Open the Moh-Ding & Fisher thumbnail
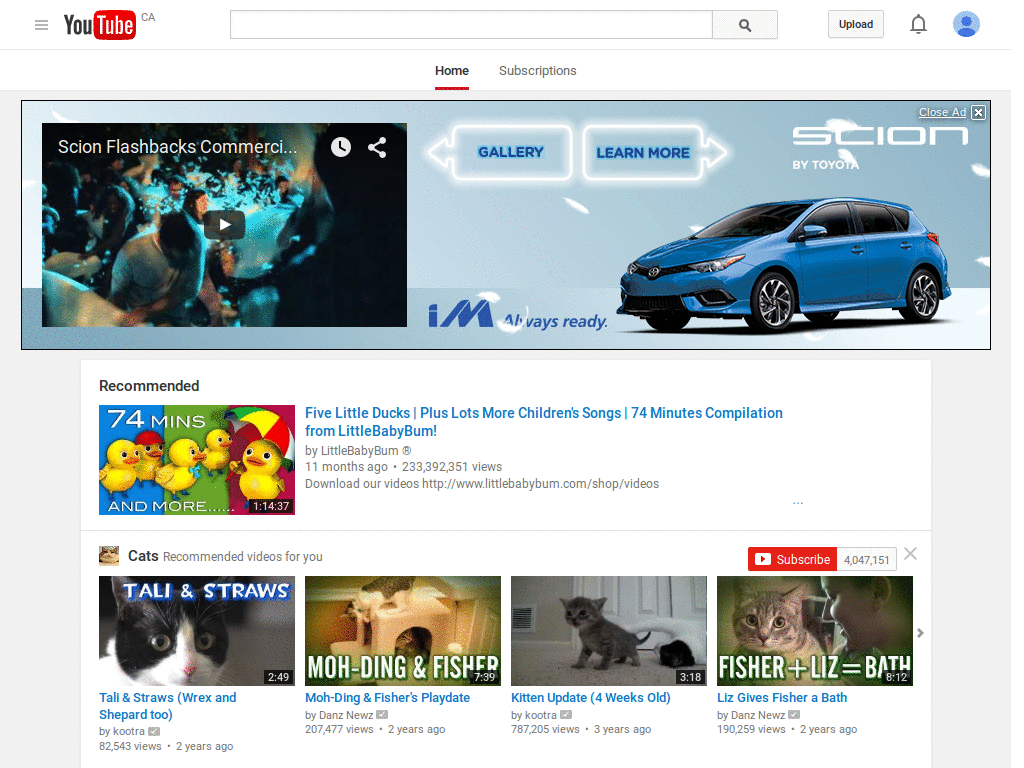Viewport: 1024px width, 768px height. (403, 631)
